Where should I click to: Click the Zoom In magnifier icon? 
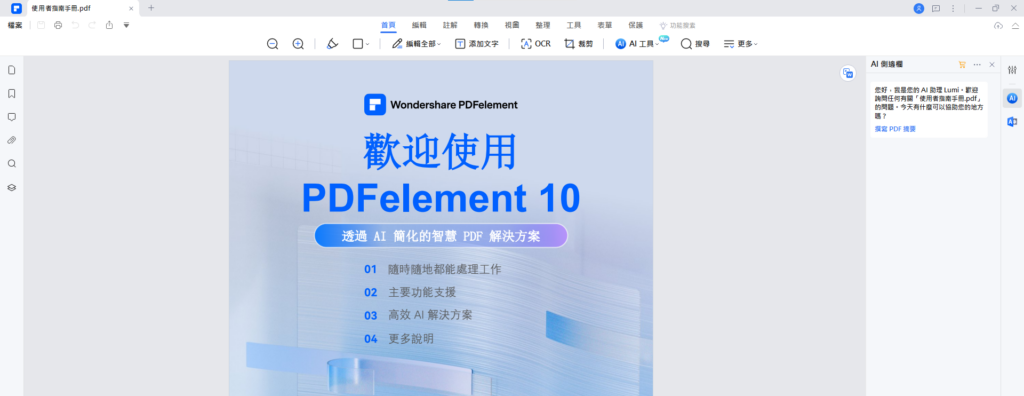click(x=298, y=44)
